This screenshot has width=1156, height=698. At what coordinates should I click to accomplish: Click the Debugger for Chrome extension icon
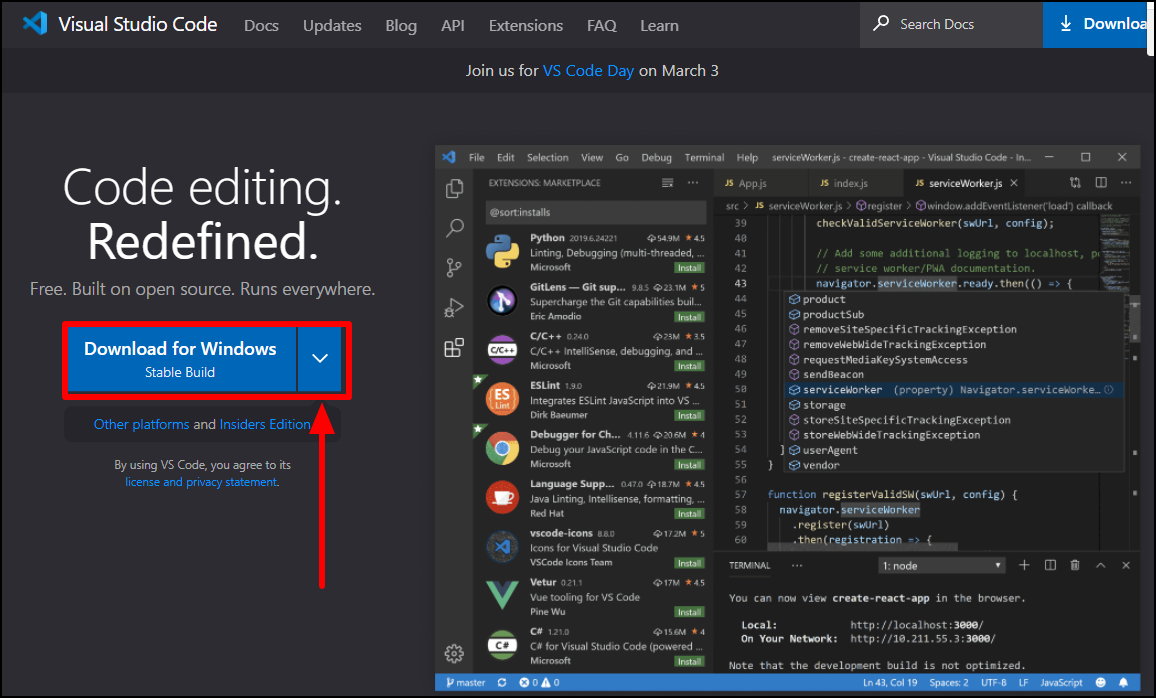pos(502,448)
